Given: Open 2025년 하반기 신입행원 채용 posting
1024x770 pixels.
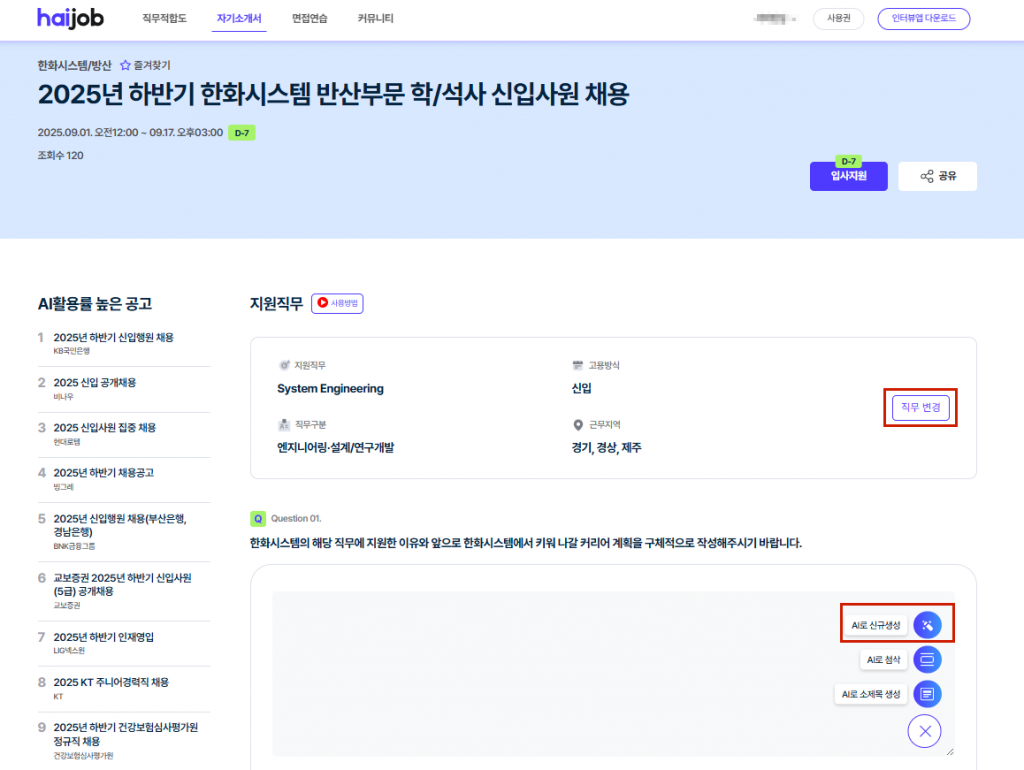Looking at the screenshot, I should point(114,338).
